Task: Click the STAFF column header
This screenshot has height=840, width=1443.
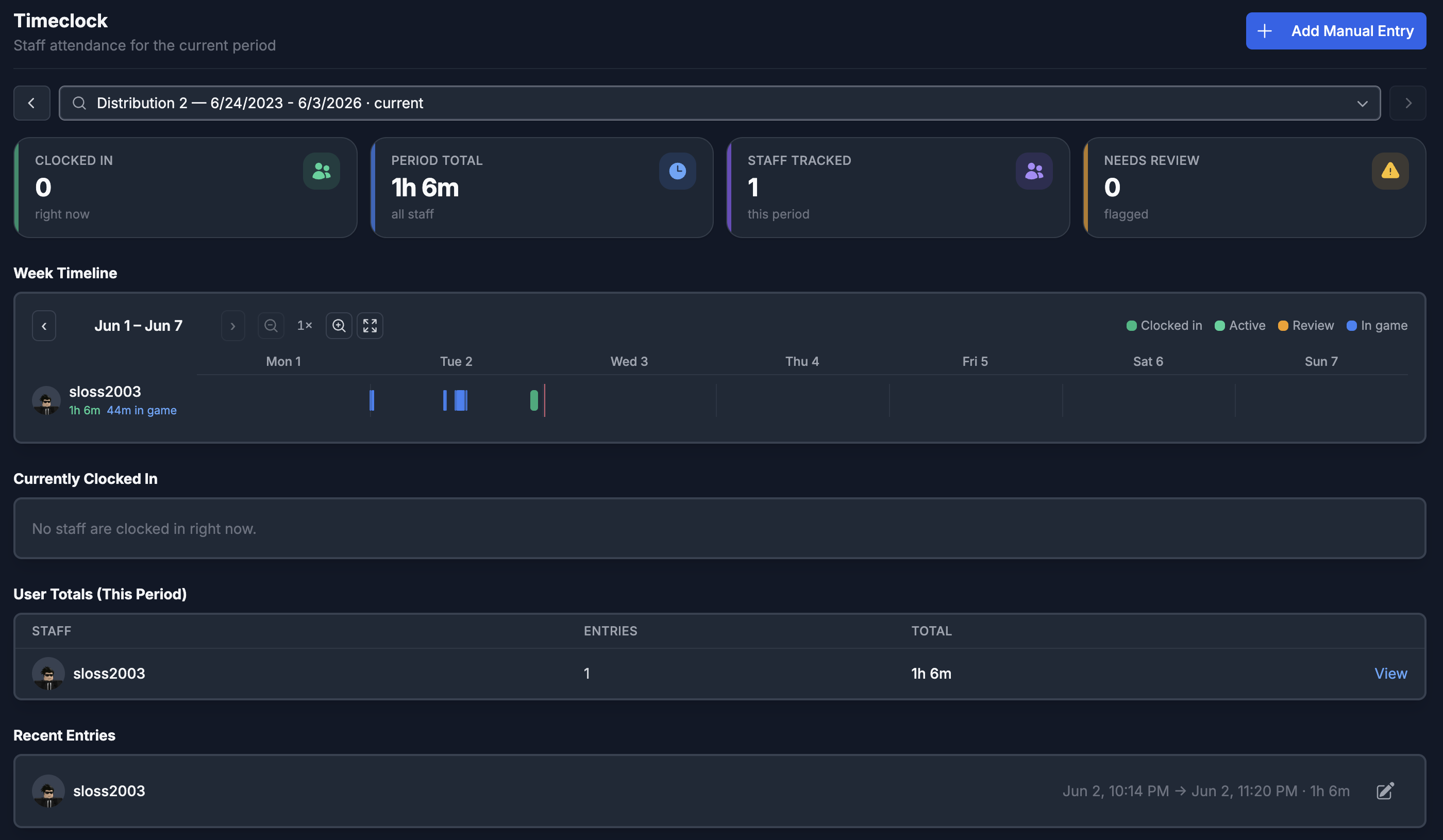Action: pyautogui.click(x=52, y=631)
